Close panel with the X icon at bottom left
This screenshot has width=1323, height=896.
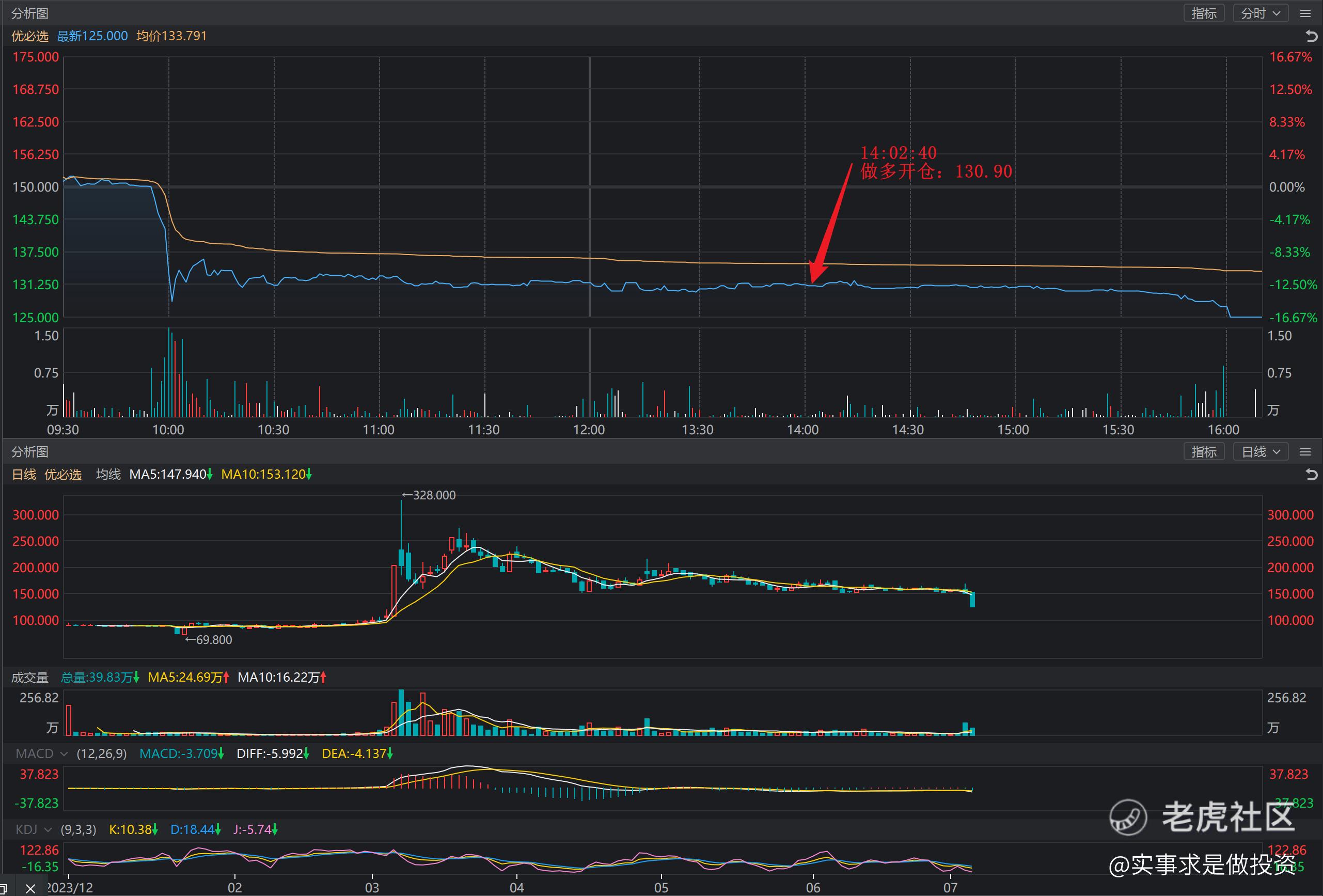click(31, 888)
